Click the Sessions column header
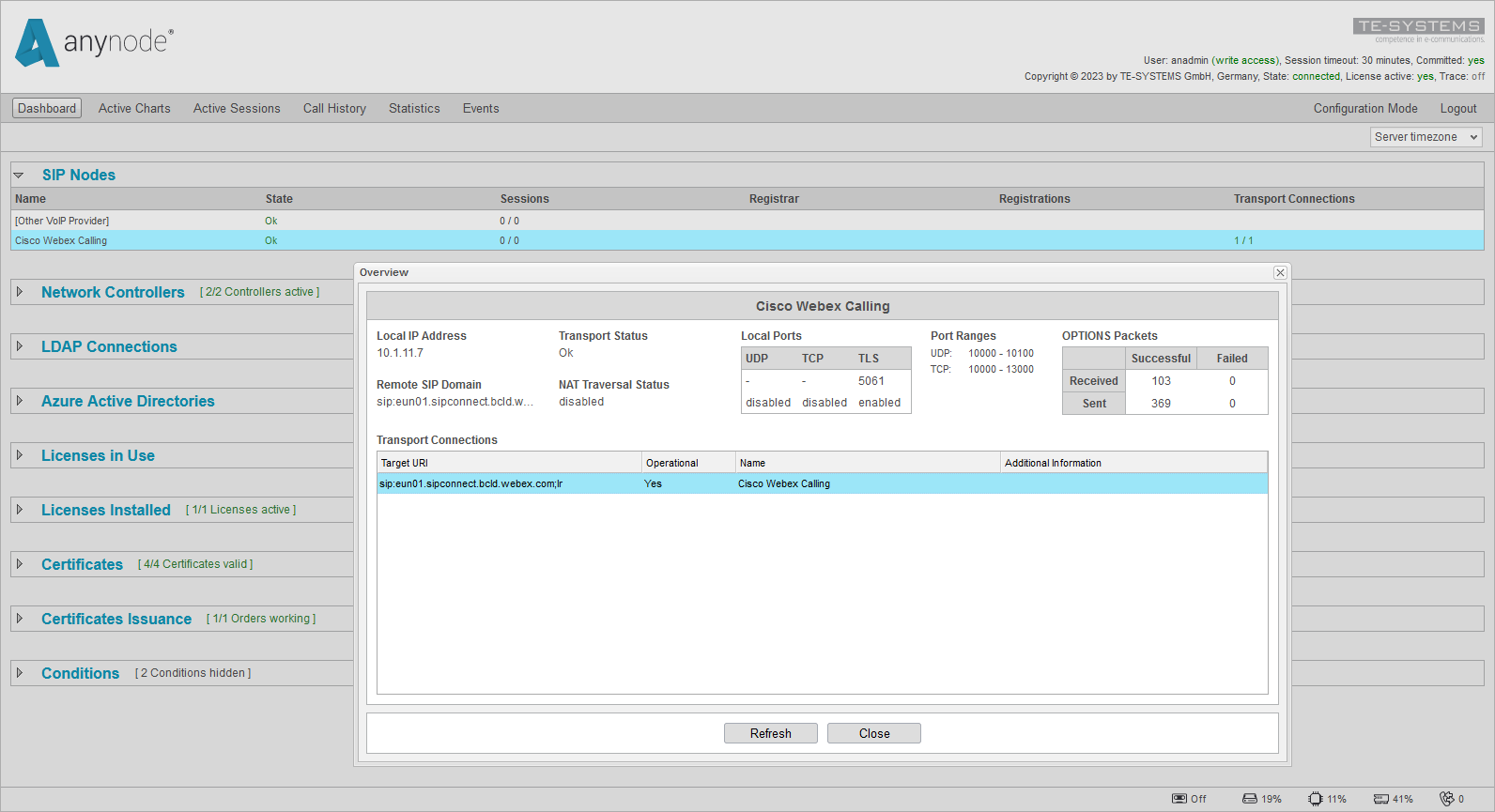1495x812 pixels. point(524,199)
